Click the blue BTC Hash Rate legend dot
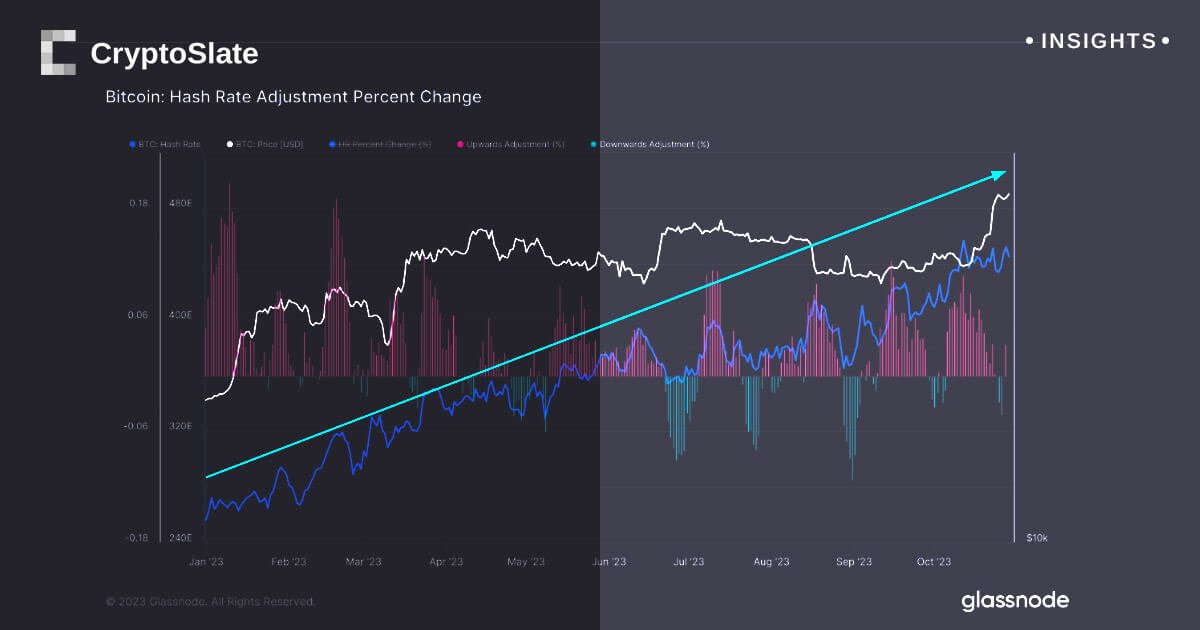1200x630 pixels. (x=134, y=145)
